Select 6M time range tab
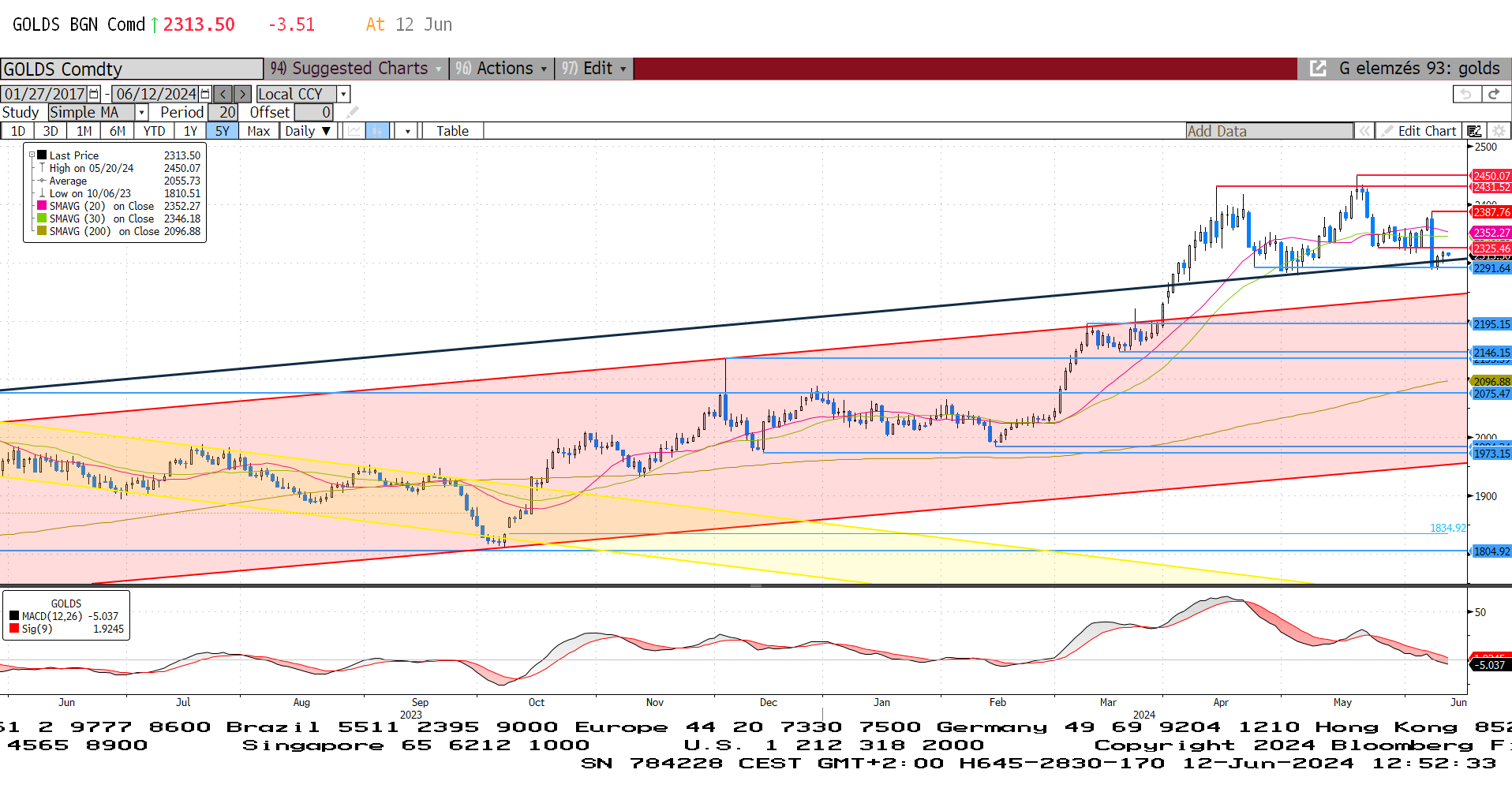Viewport: 1512px width, 807px height. [118, 131]
